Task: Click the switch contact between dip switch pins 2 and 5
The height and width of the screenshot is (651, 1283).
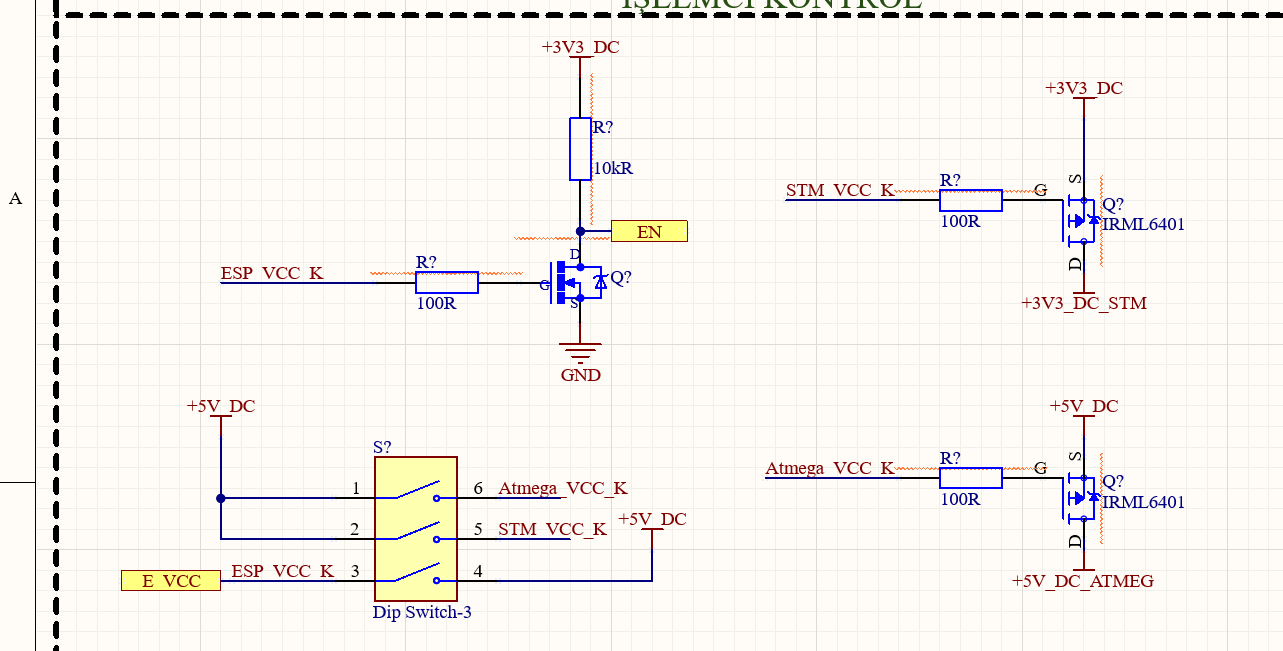Action: (416, 533)
